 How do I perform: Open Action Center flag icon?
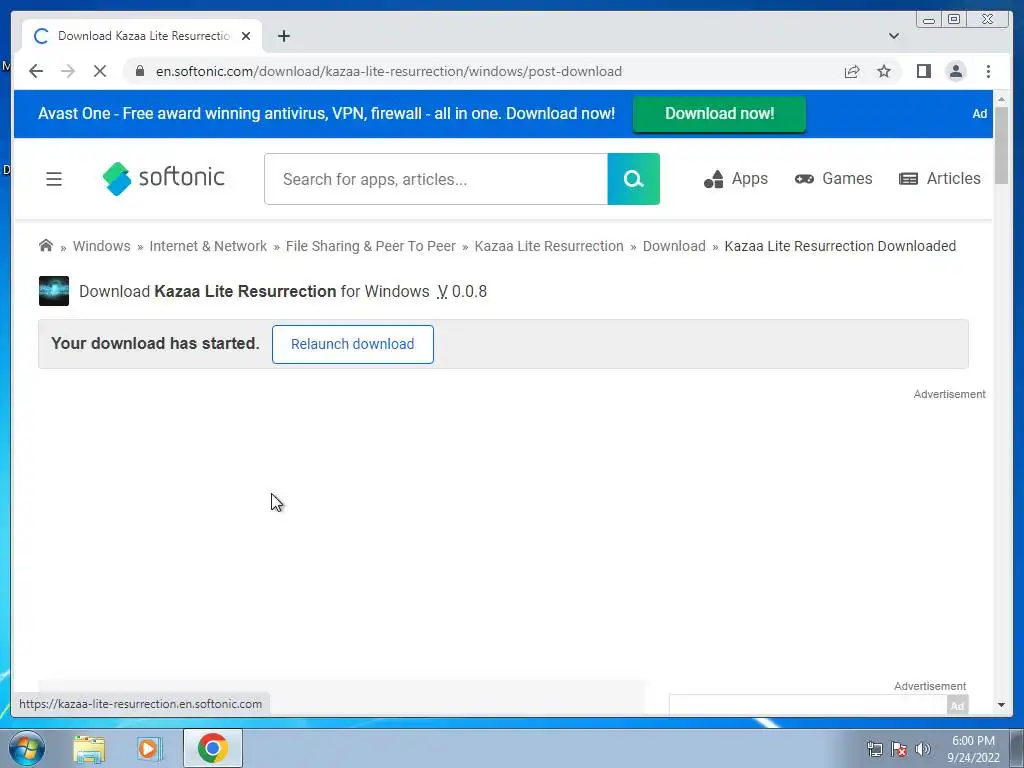coord(899,749)
